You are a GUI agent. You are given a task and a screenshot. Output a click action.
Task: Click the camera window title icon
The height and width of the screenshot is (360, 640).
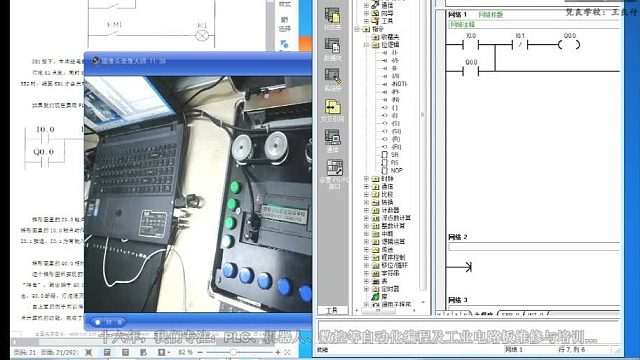pyautogui.click(x=96, y=60)
